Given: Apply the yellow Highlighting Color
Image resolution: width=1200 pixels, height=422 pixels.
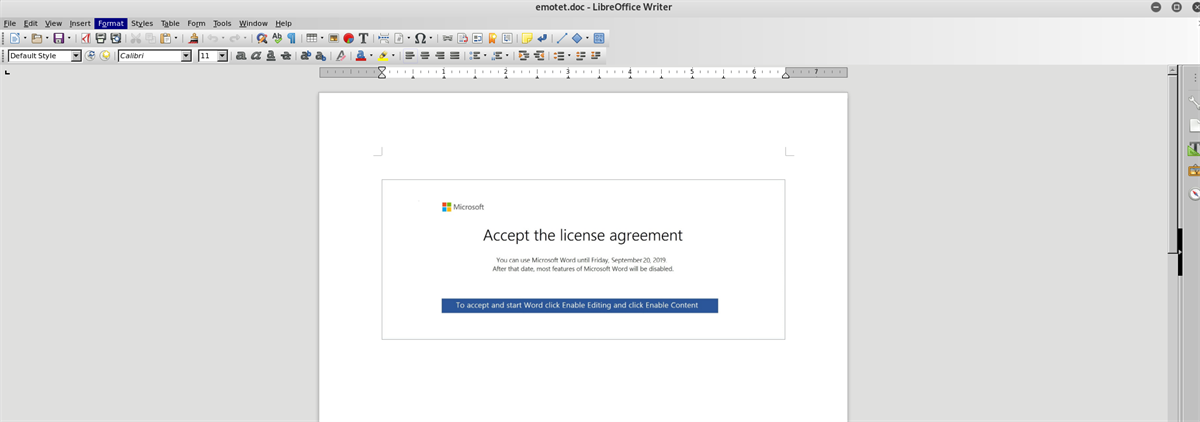Looking at the screenshot, I should (x=383, y=55).
